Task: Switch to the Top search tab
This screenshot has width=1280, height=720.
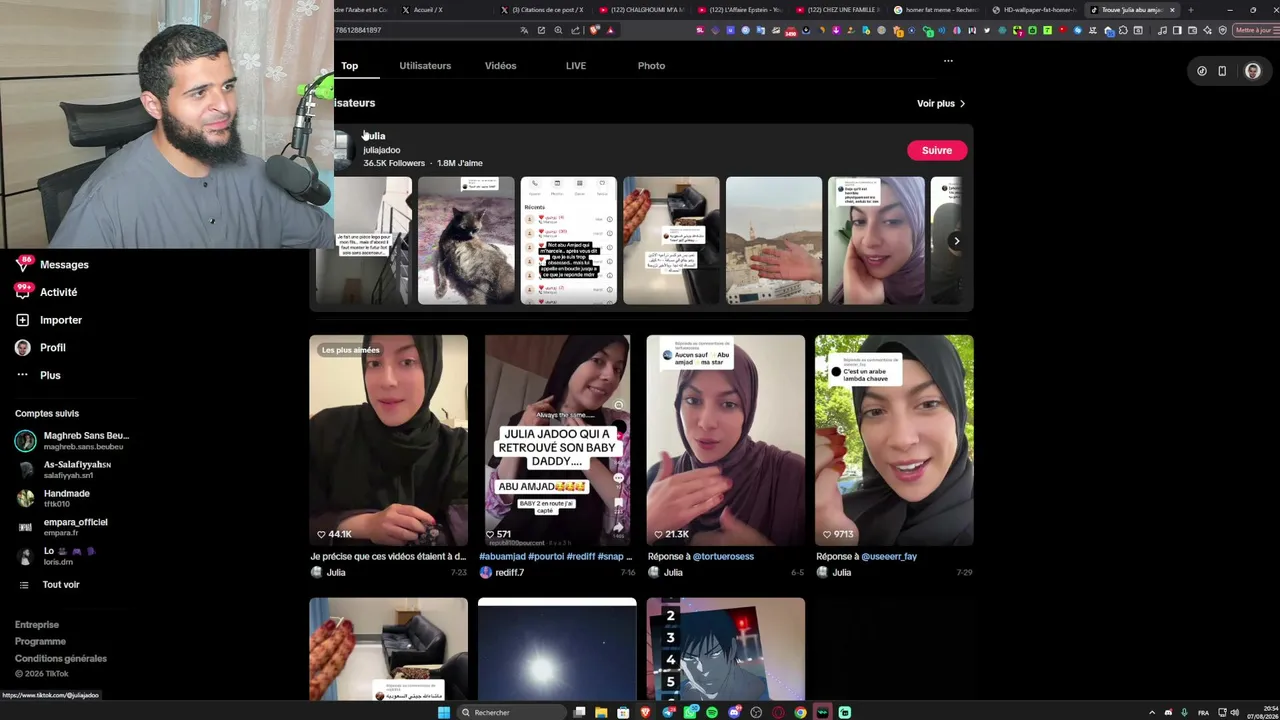Action: coord(349,66)
